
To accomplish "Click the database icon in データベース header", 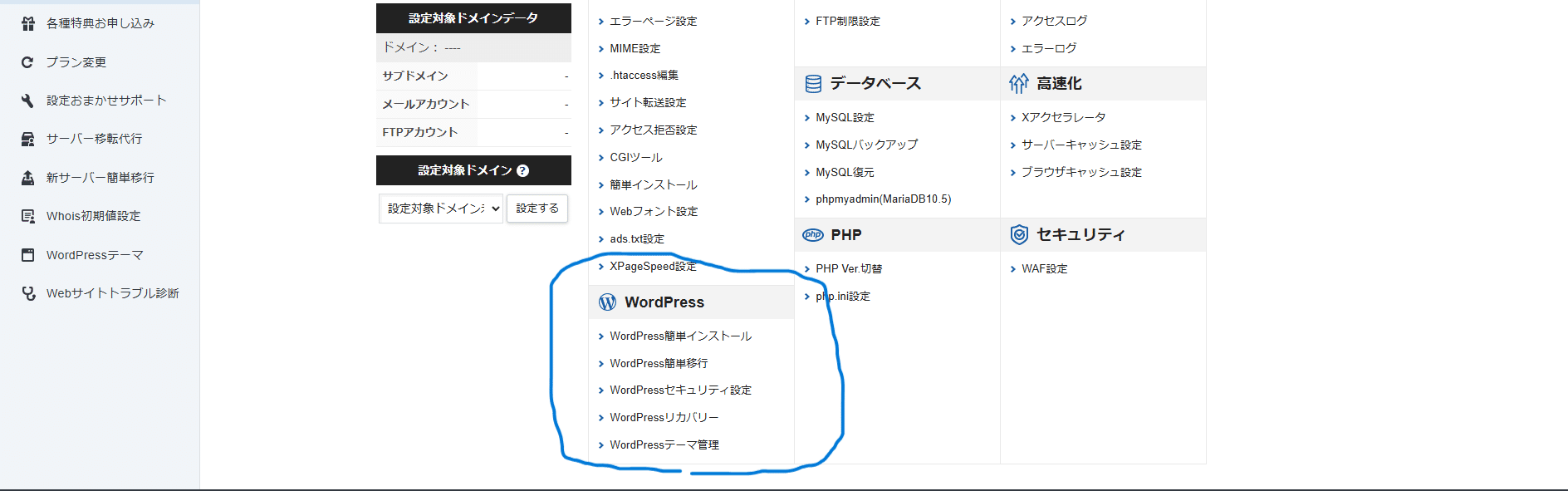I will coord(813,83).
